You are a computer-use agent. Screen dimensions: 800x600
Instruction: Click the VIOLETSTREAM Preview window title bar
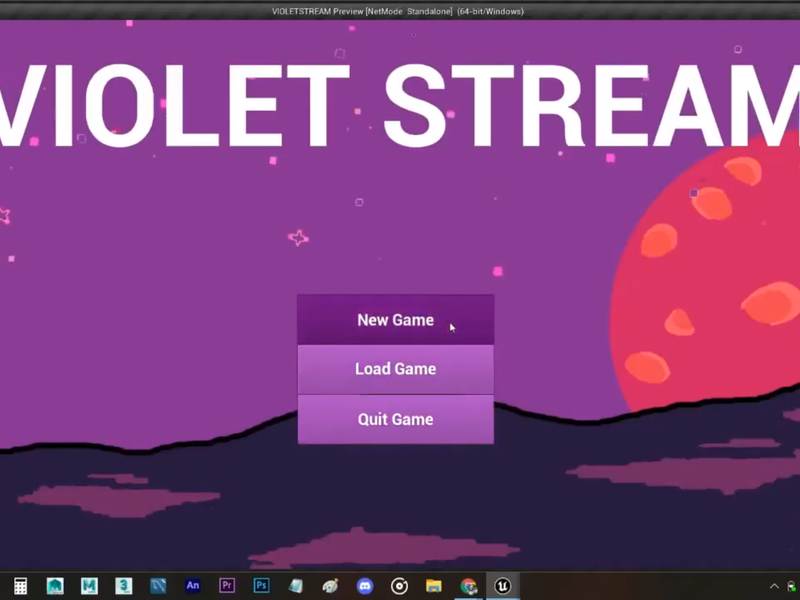[398, 11]
